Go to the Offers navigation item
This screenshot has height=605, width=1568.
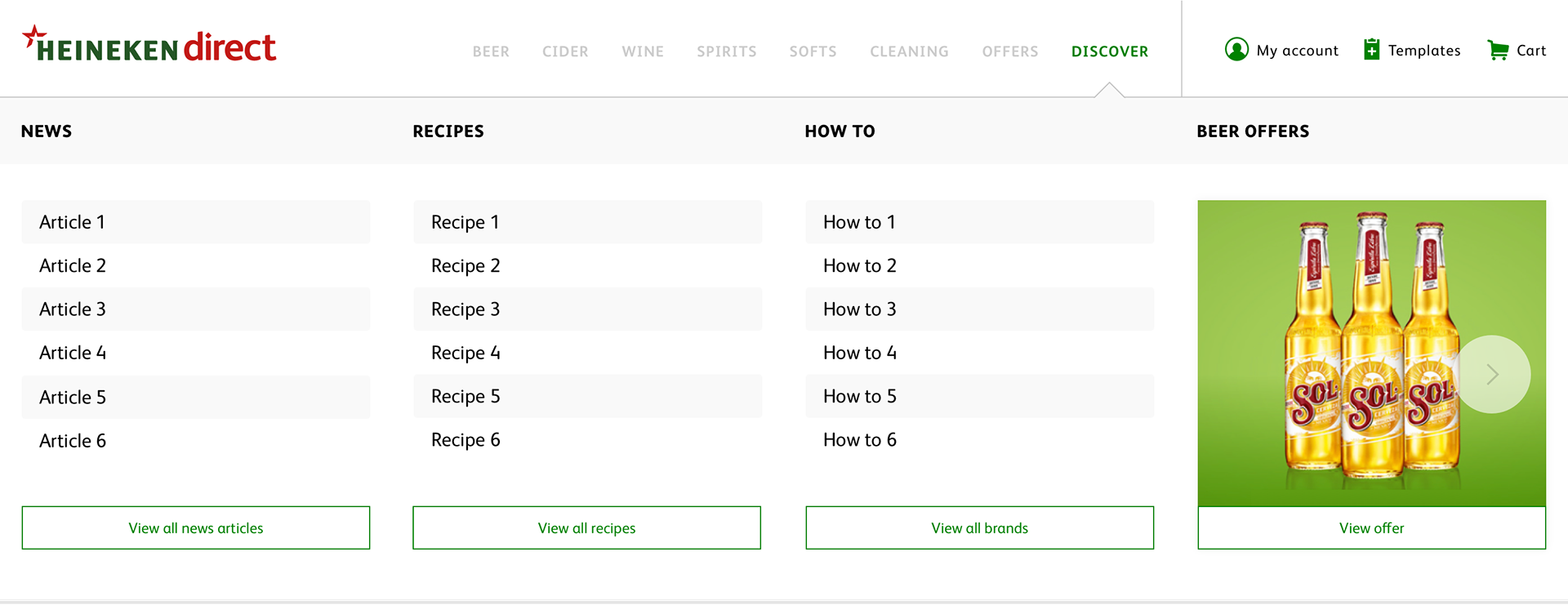point(1009,51)
